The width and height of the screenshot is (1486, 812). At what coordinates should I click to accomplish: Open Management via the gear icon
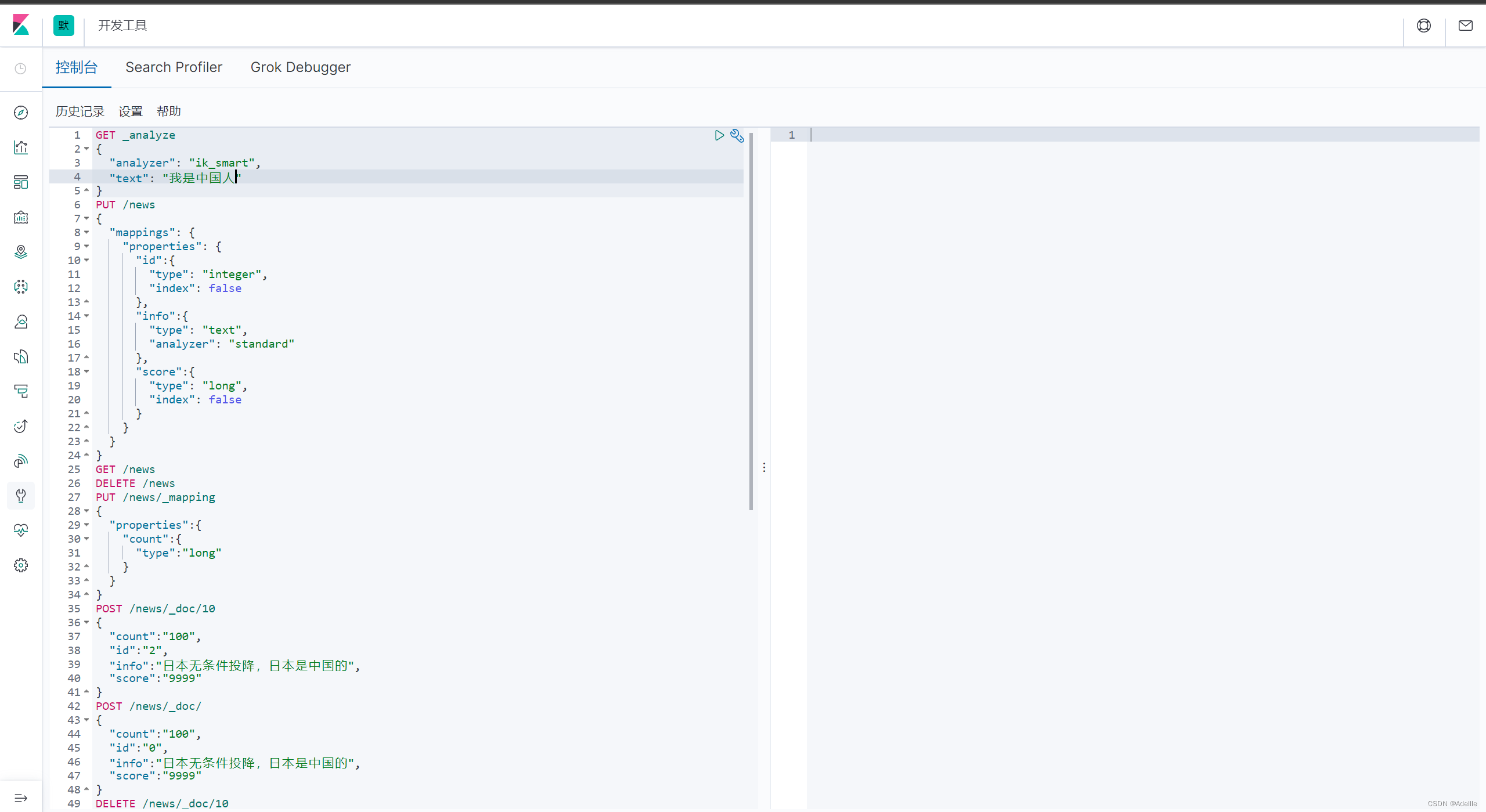point(21,565)
